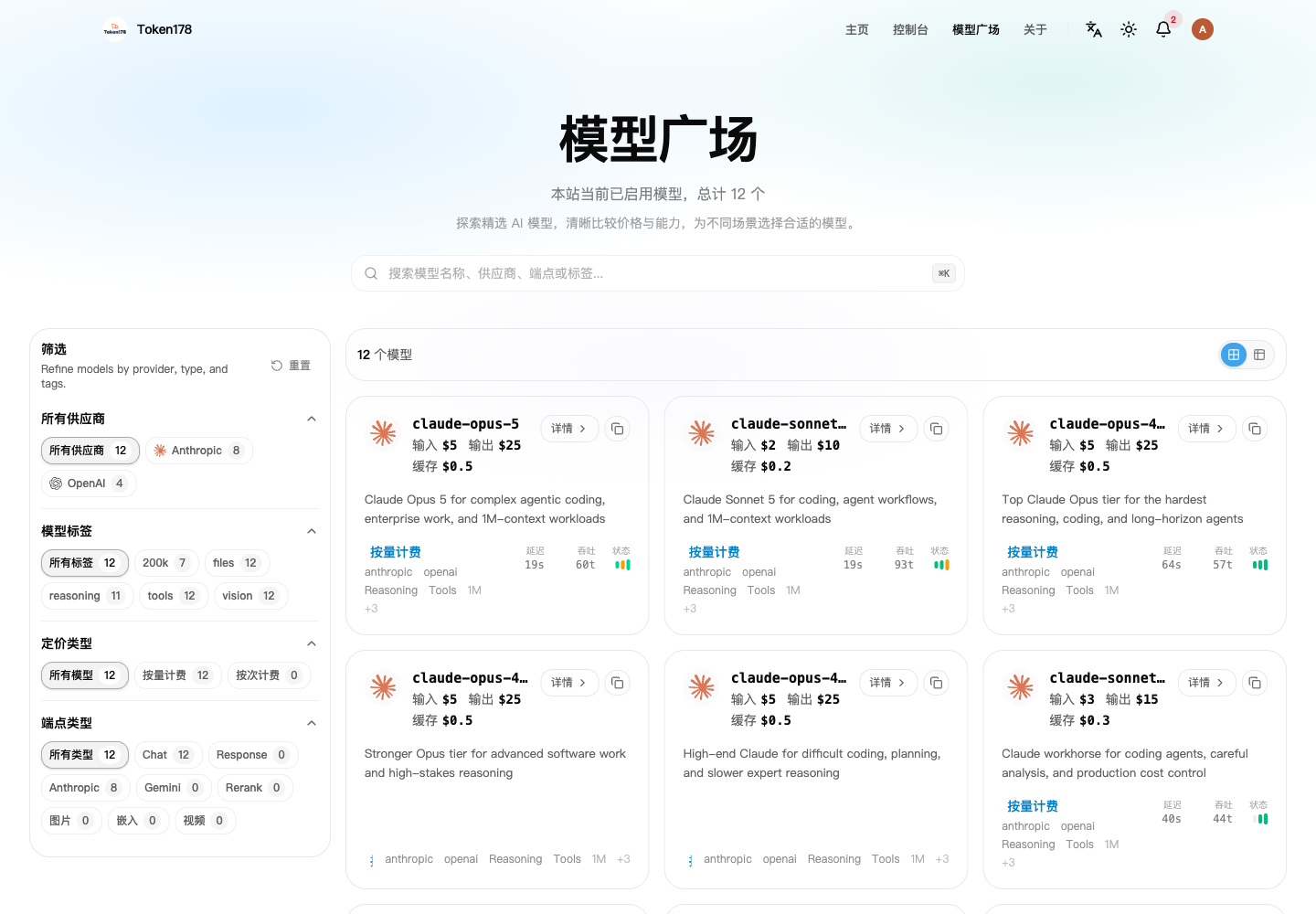
Task: Open 控制台 in top navigation
Action: 910,29
